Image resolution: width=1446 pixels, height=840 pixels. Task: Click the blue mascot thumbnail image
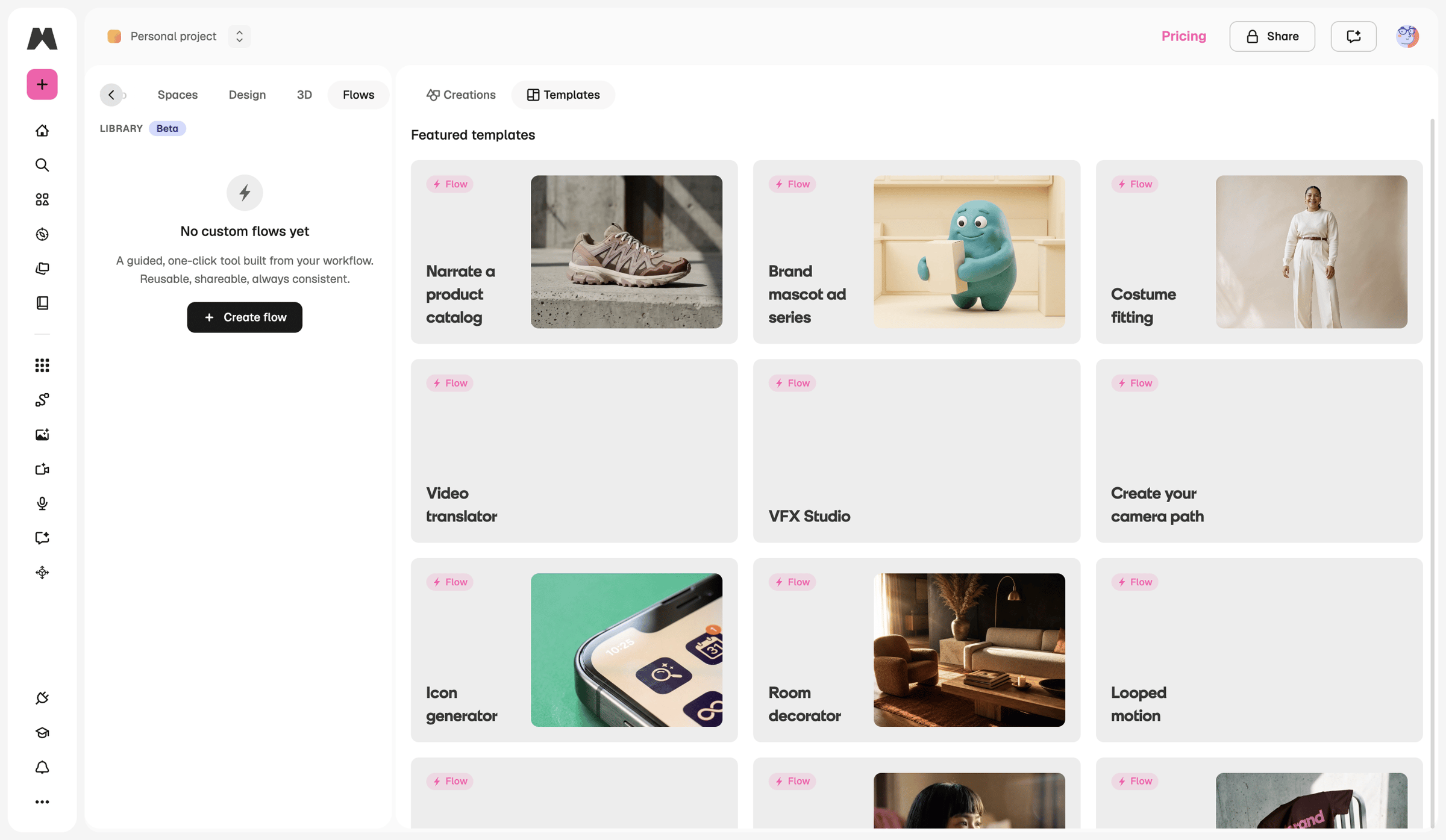click(969, 252)
